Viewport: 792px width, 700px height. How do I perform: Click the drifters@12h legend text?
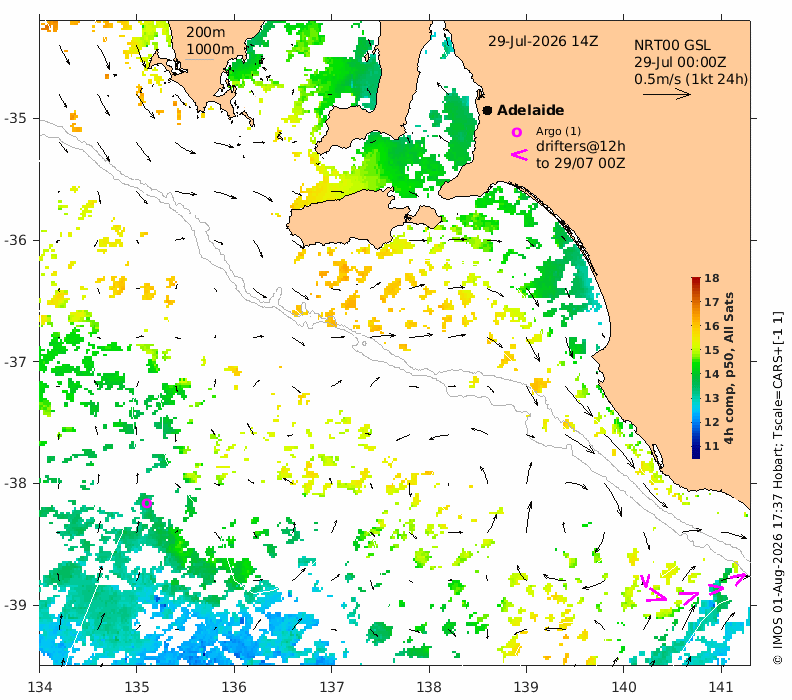(x=580, y=146)
